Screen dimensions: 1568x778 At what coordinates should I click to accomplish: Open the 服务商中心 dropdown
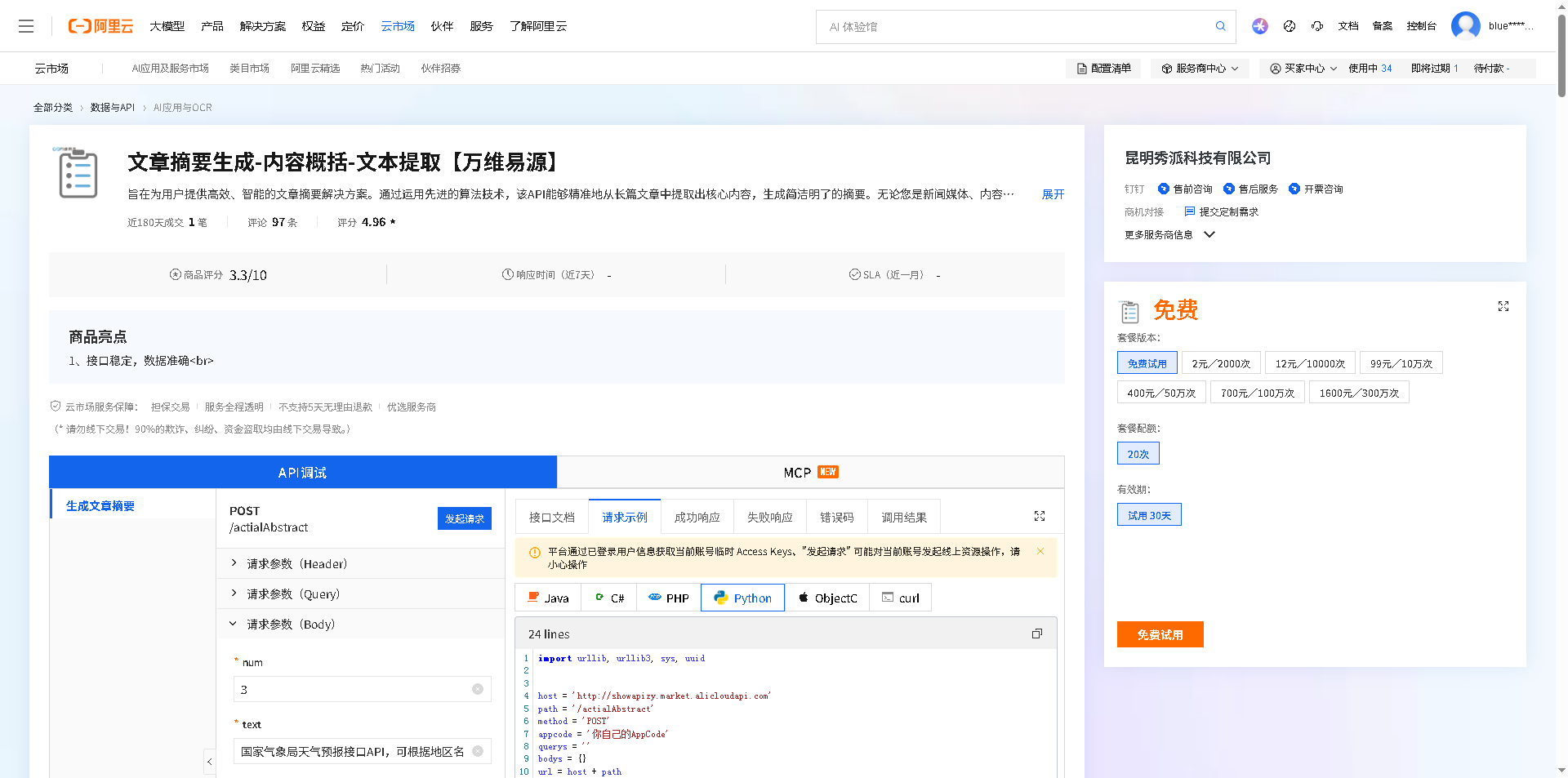point(1200,69)
